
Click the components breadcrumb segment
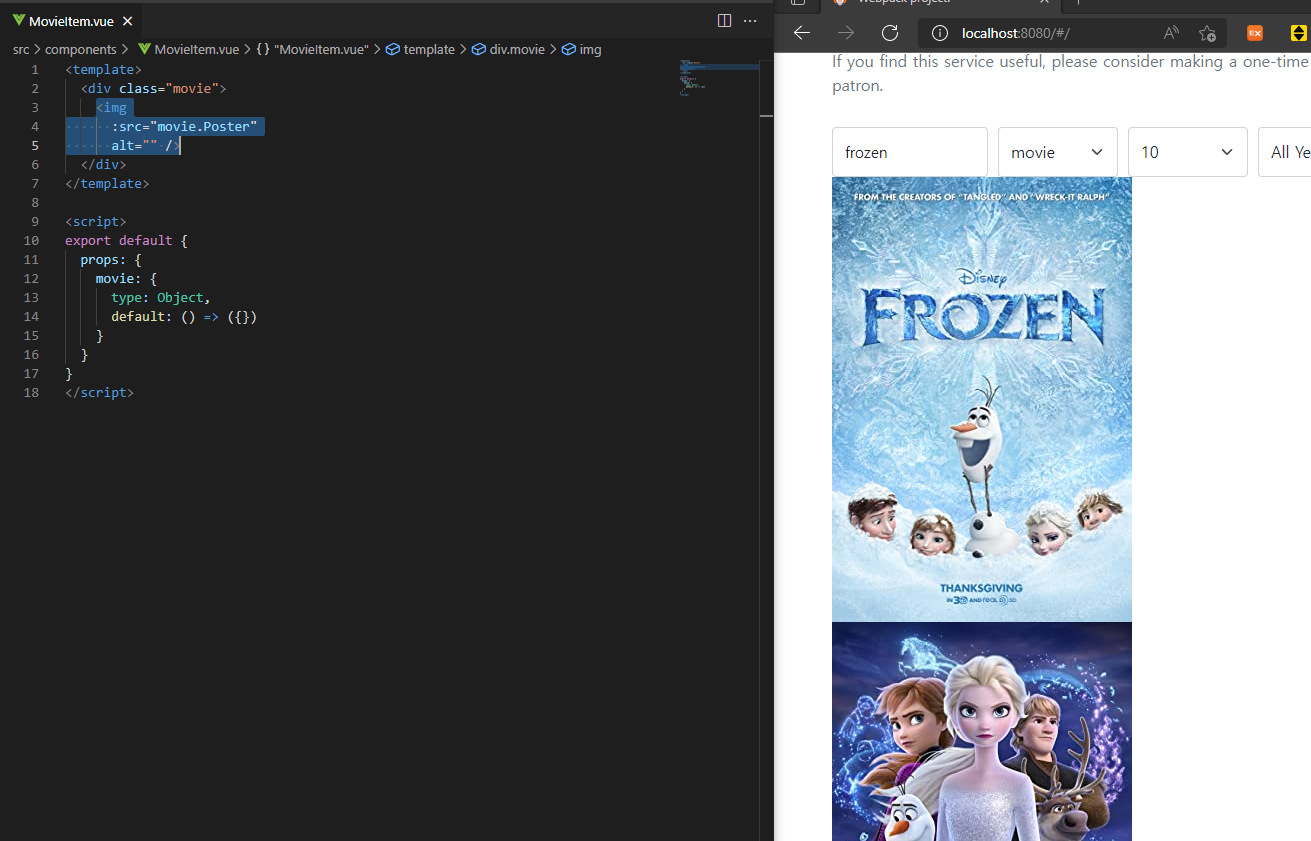pos(81,49)
